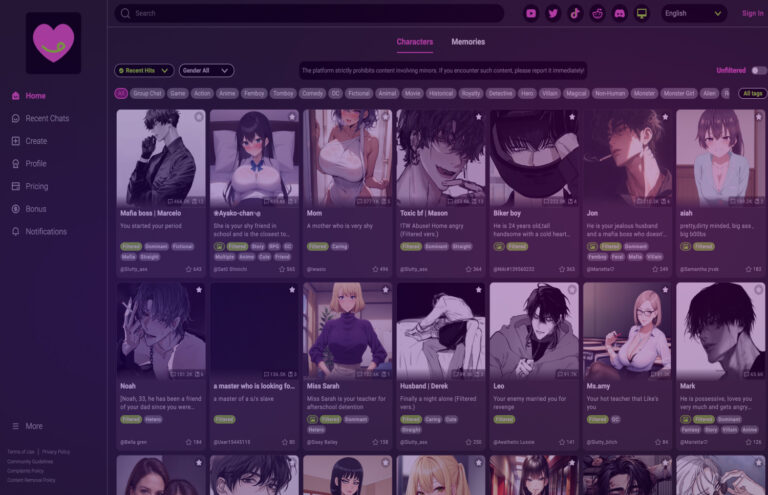Filter by Royalty tag
Image resolution: width=768 pixels, height=495 pixels.
pyautogui.click(x=471, y=93)
